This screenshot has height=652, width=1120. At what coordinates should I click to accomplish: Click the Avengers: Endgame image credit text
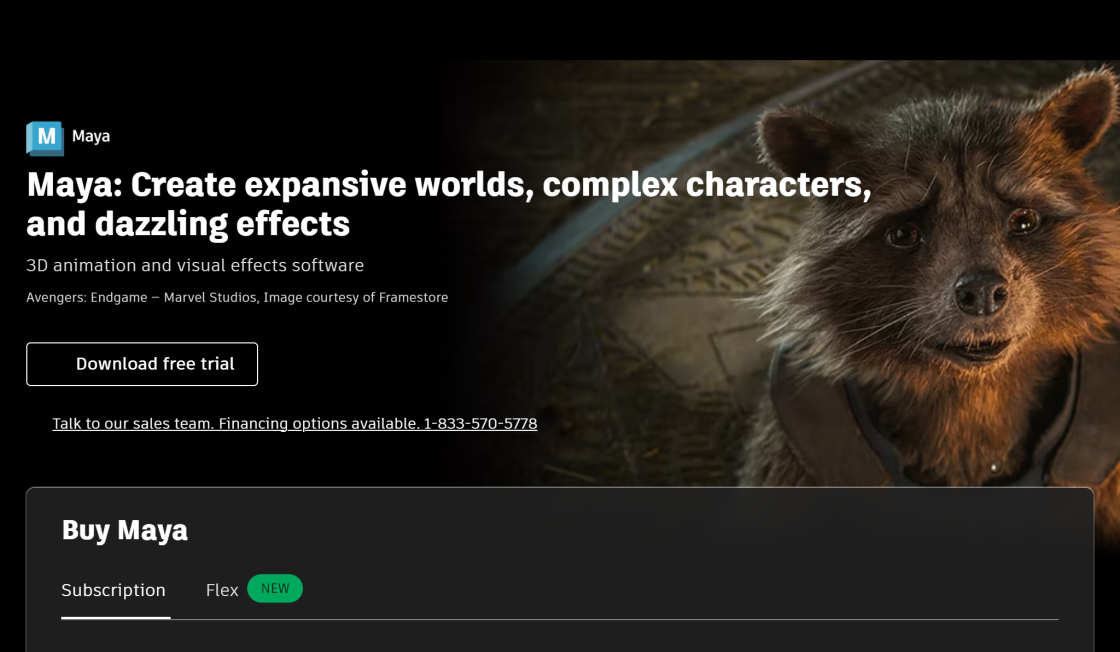(237, 298)
